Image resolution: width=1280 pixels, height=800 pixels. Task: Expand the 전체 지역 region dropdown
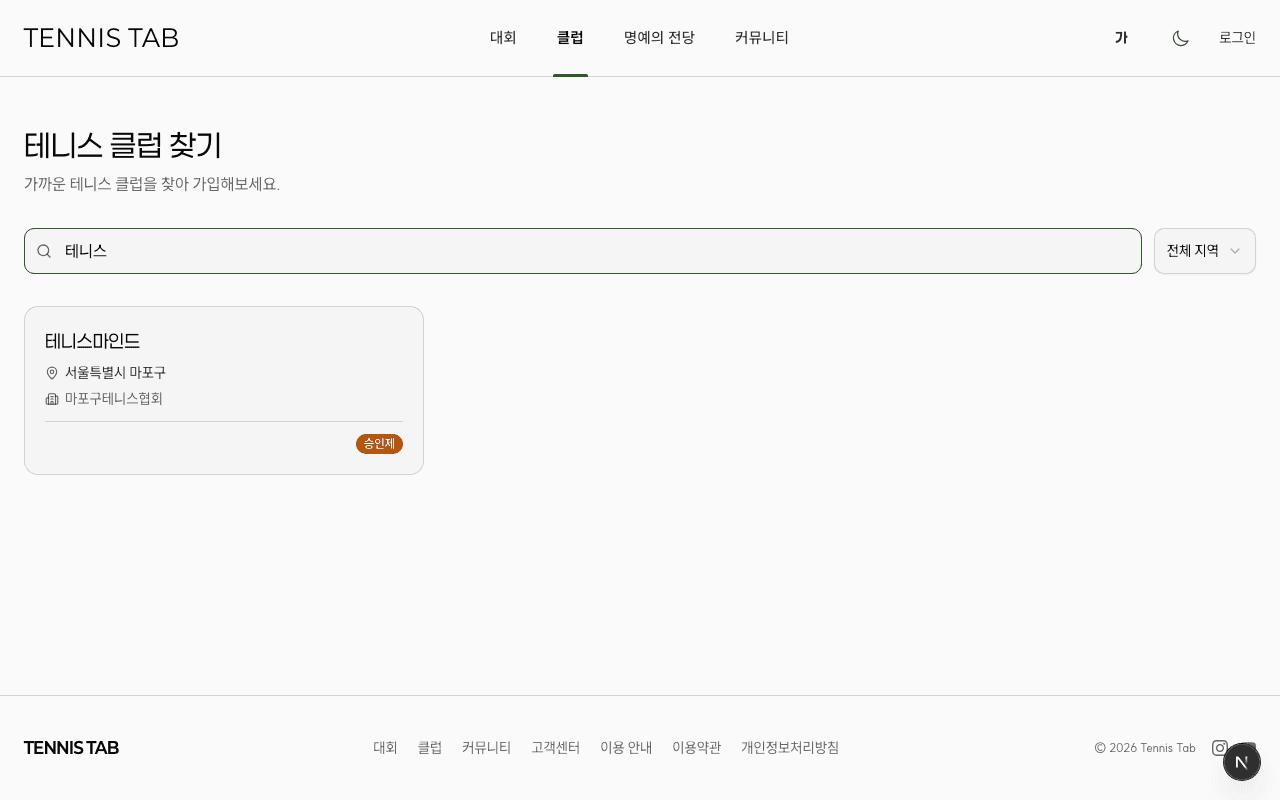1204,251
